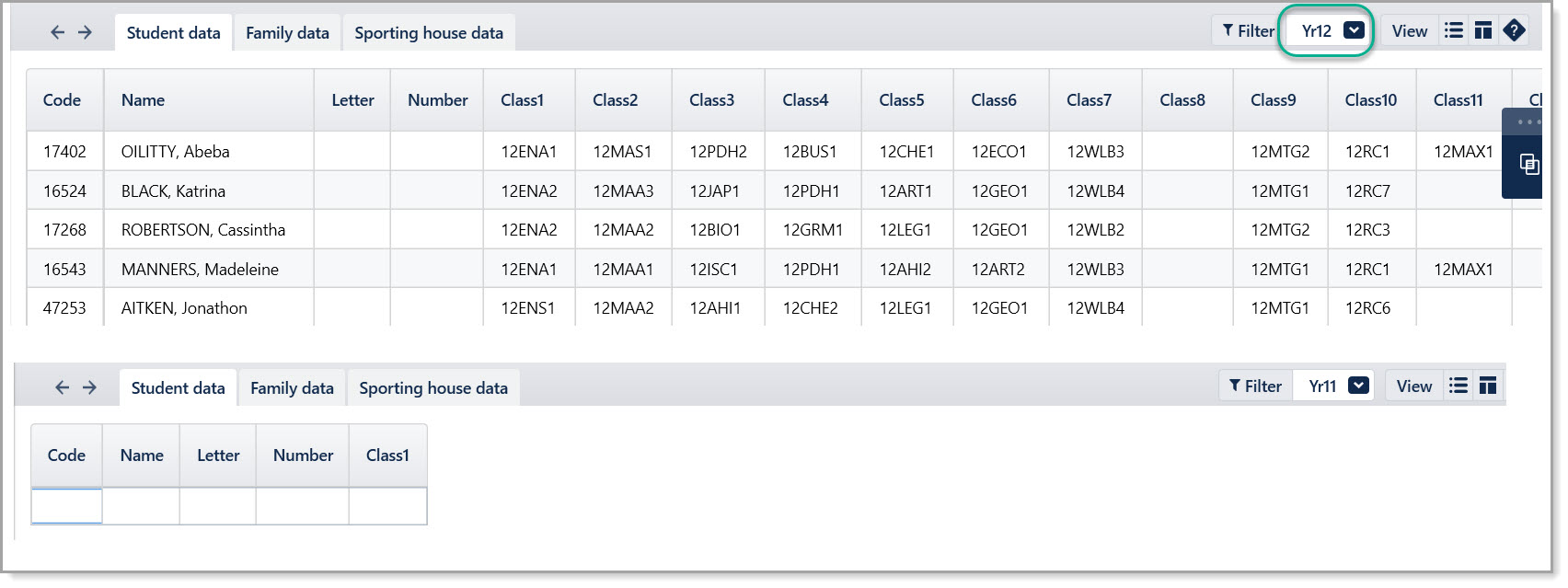
Task: Select table view icon in the bottom panel
Action: pyautogui.click(x=1487, y=386)
